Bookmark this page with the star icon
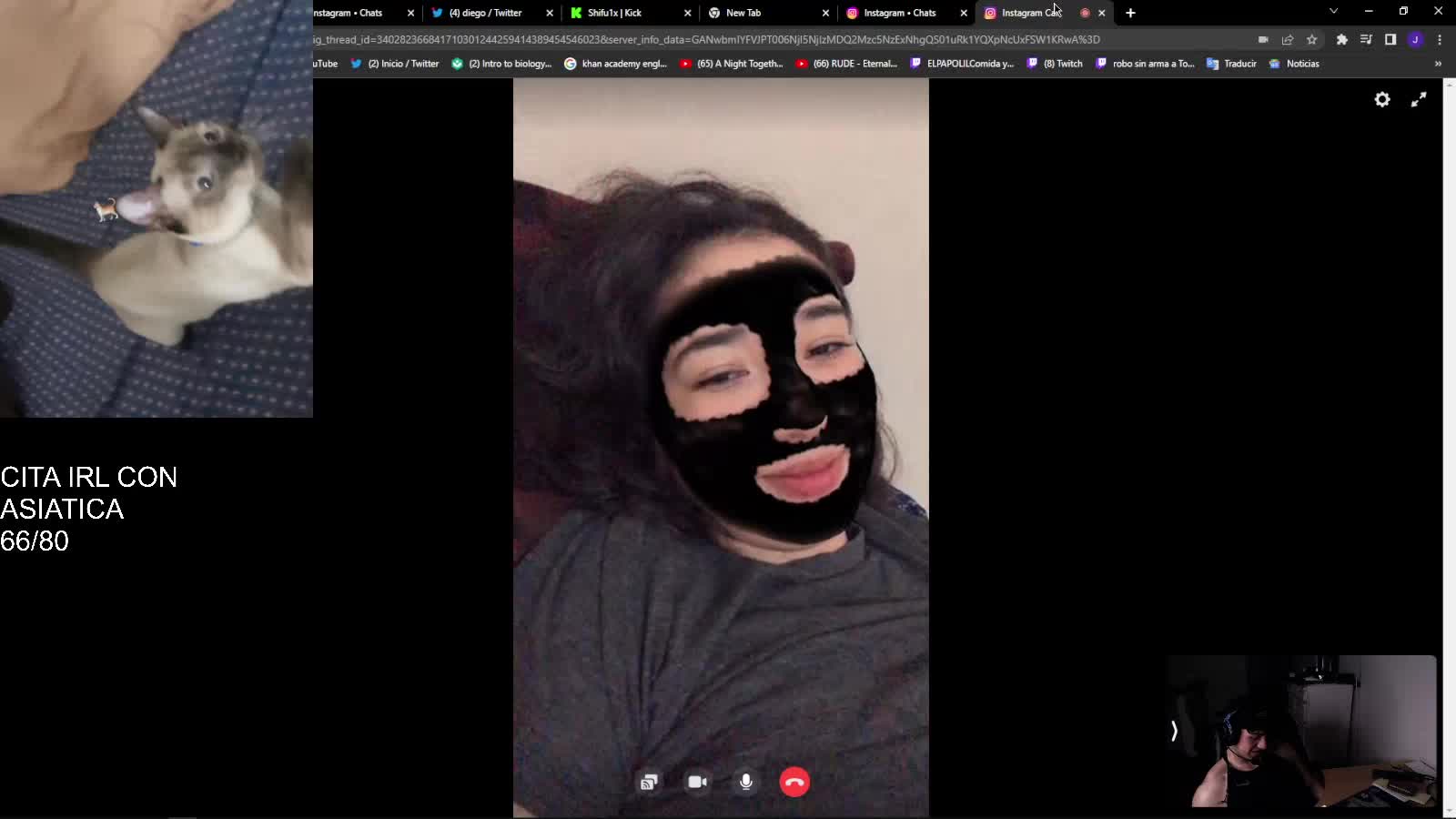The image size is (1456, 819). [1311, 40]
